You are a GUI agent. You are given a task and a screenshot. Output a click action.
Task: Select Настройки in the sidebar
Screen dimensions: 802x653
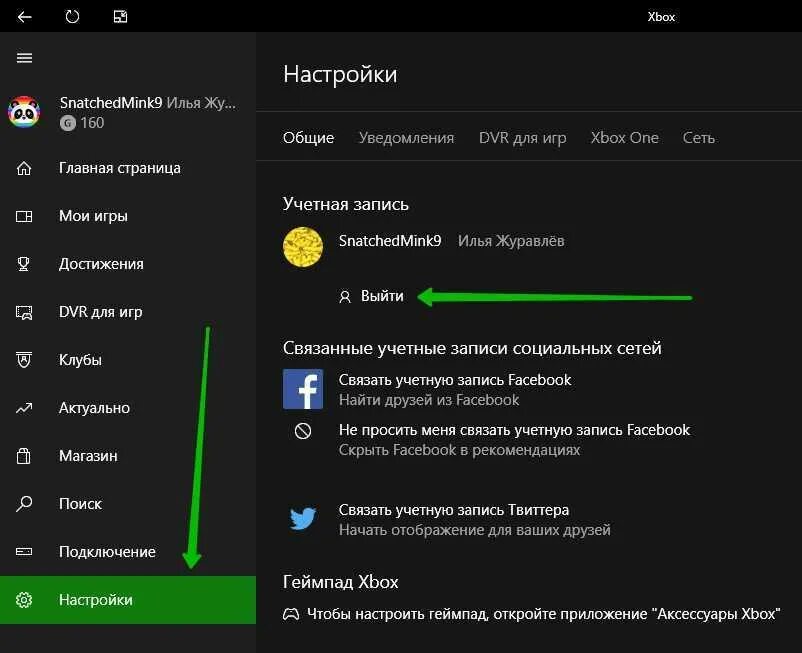click(x=128, y=600)
